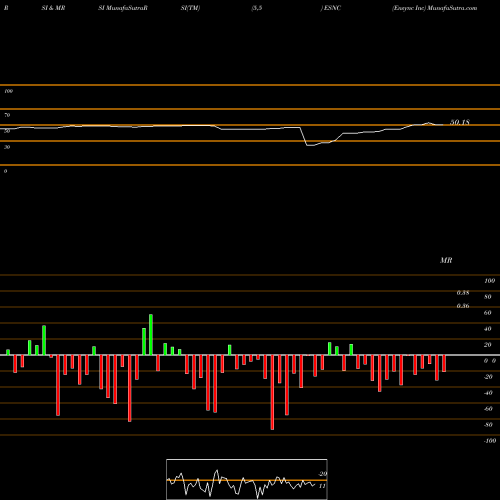Click the header text 'SI MunafaSutraR'
Screen dimensions: 500x500
coord(123,8)
